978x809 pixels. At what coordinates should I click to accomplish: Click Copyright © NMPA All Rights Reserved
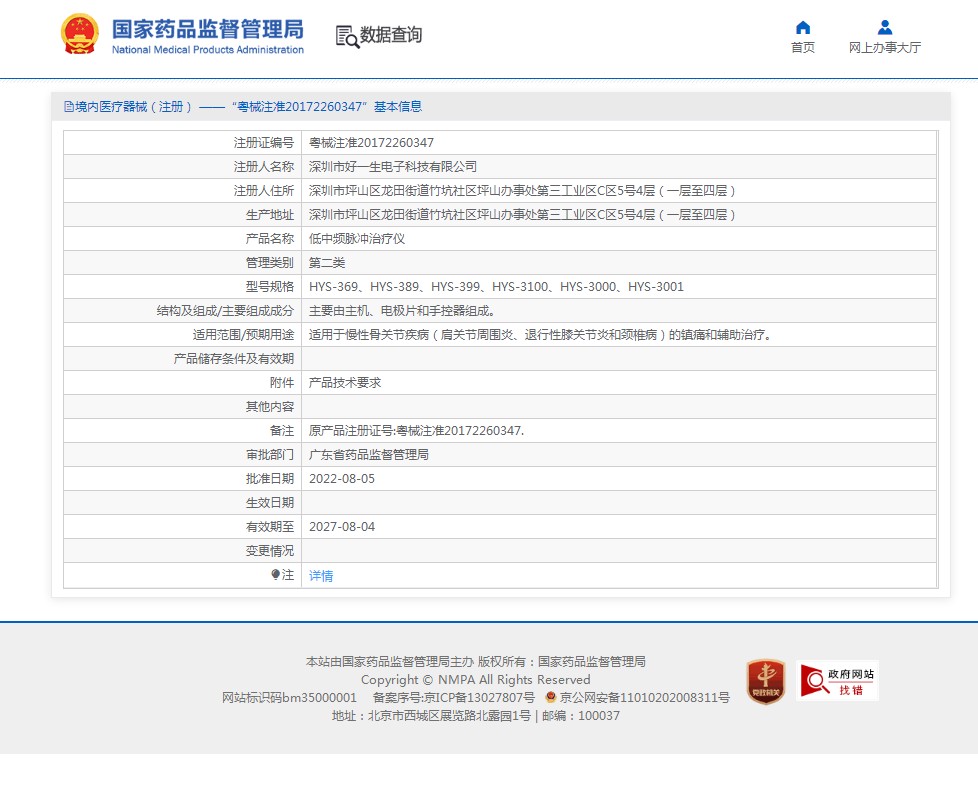coord(475,680)
